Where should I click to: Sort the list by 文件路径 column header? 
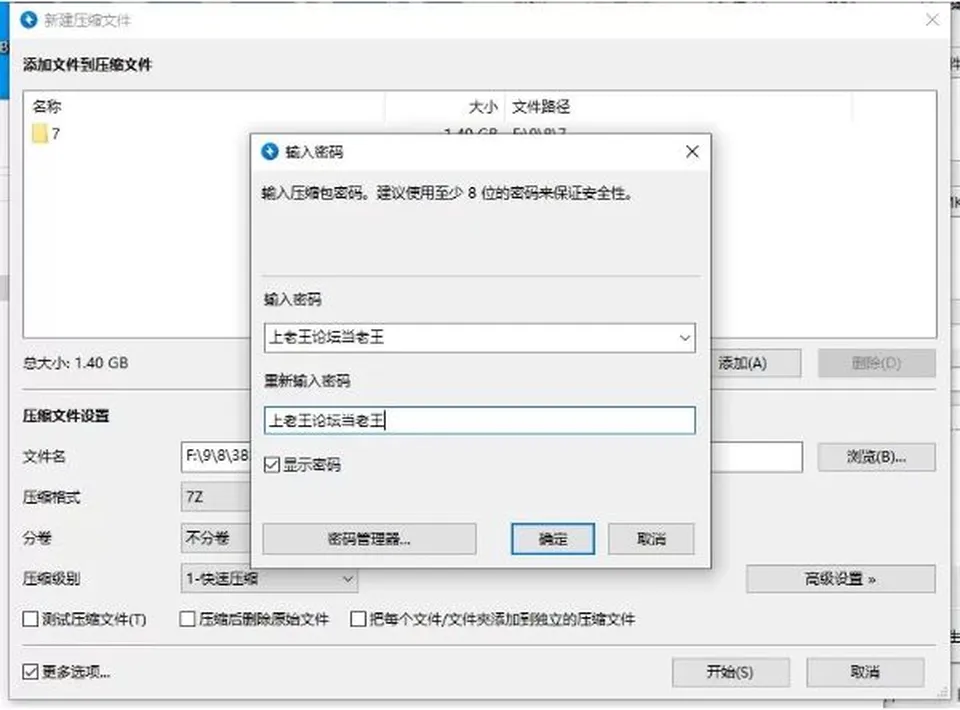(678, 106)
